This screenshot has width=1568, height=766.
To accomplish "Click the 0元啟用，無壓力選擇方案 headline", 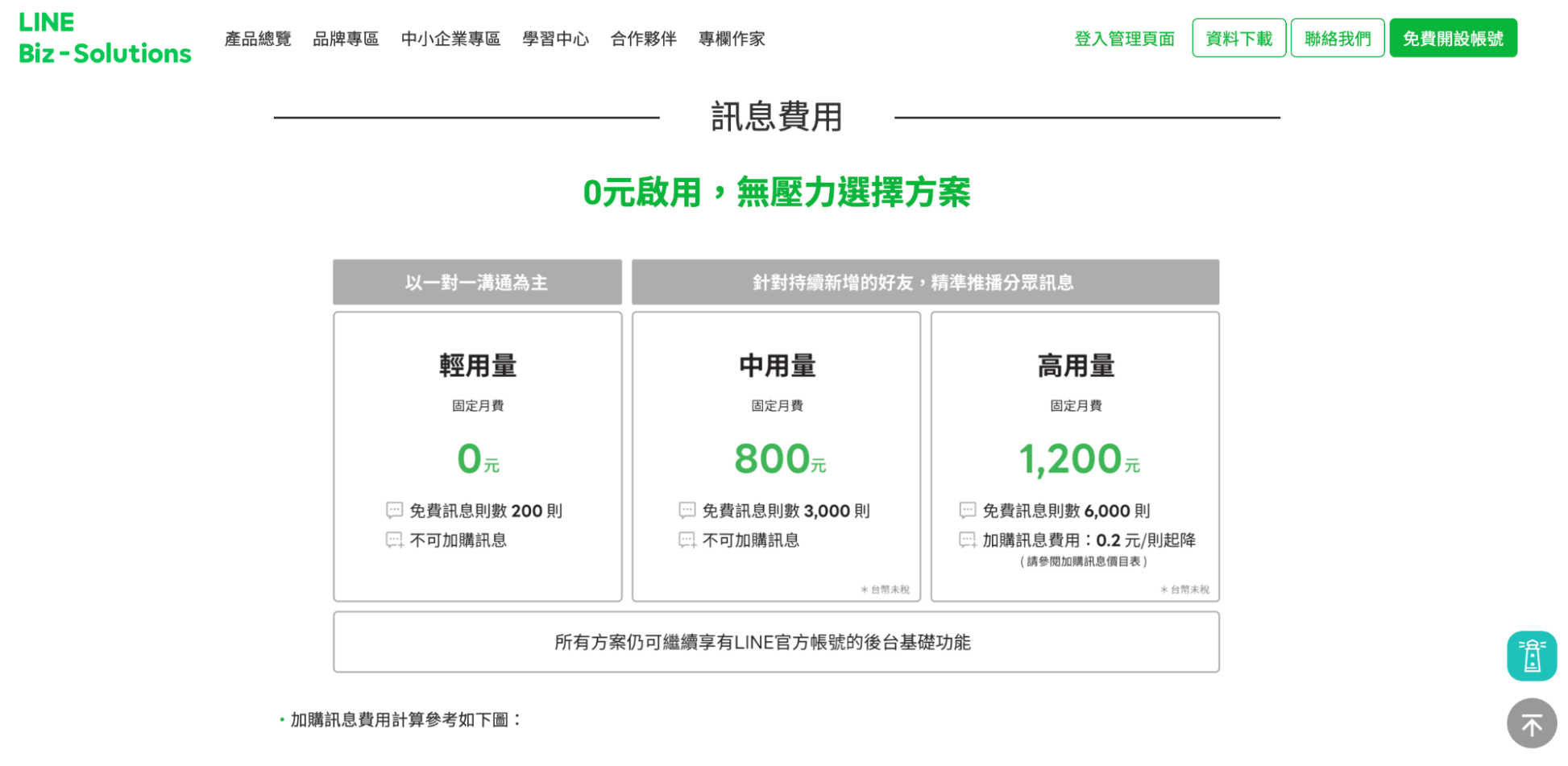I will [777, 193].
